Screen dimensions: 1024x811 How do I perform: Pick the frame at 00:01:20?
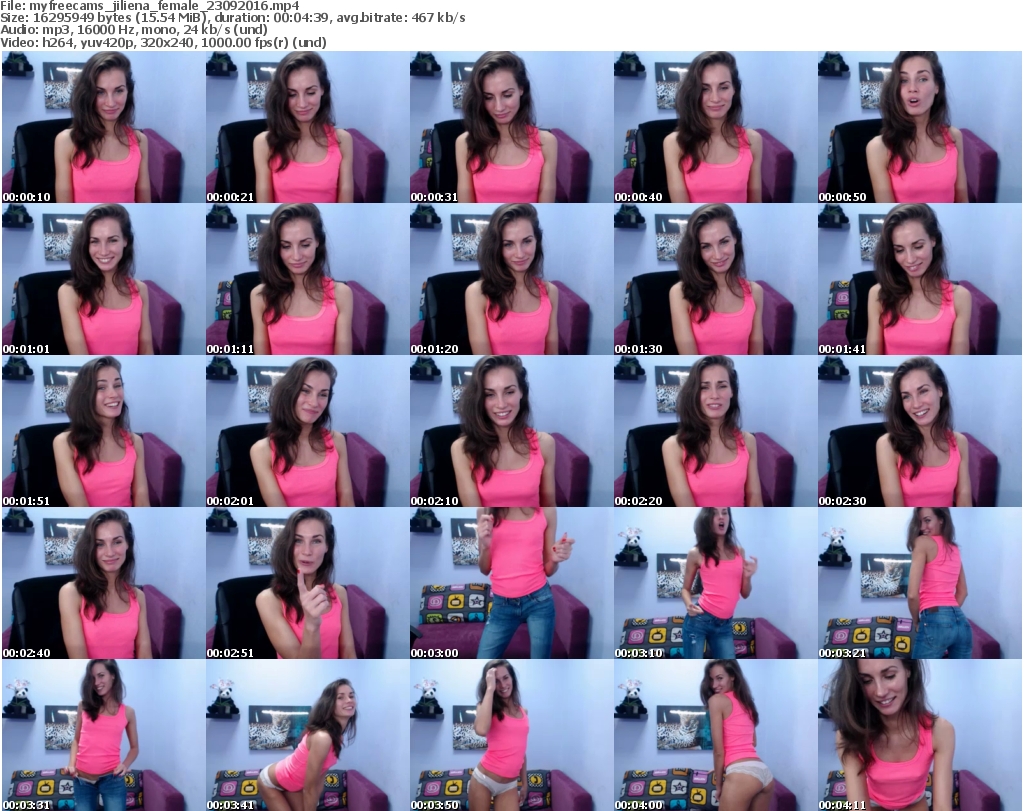[x=511, y=279]
